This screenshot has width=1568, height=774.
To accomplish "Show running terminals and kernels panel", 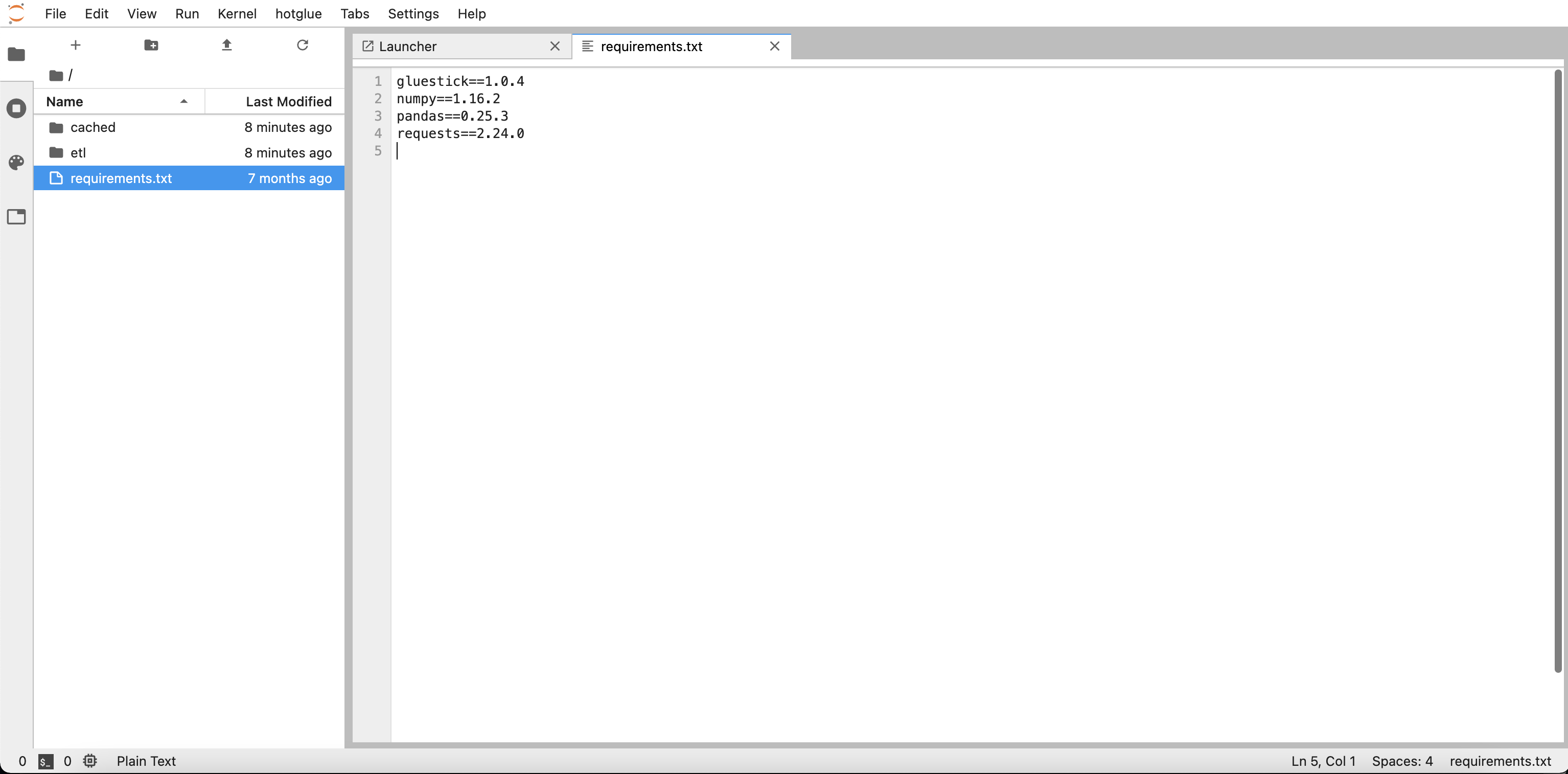I will pos(16,108).
